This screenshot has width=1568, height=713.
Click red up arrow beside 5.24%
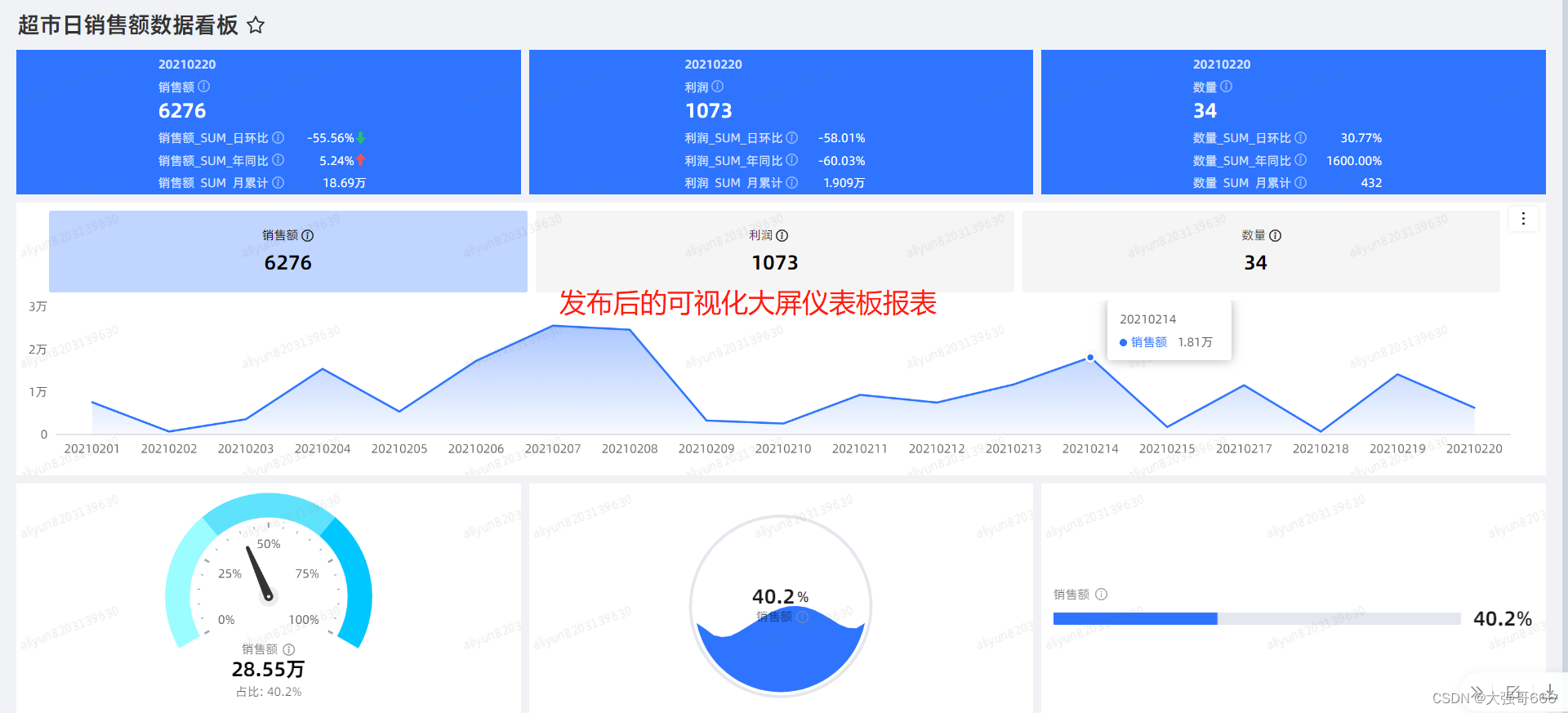(361, 161)
